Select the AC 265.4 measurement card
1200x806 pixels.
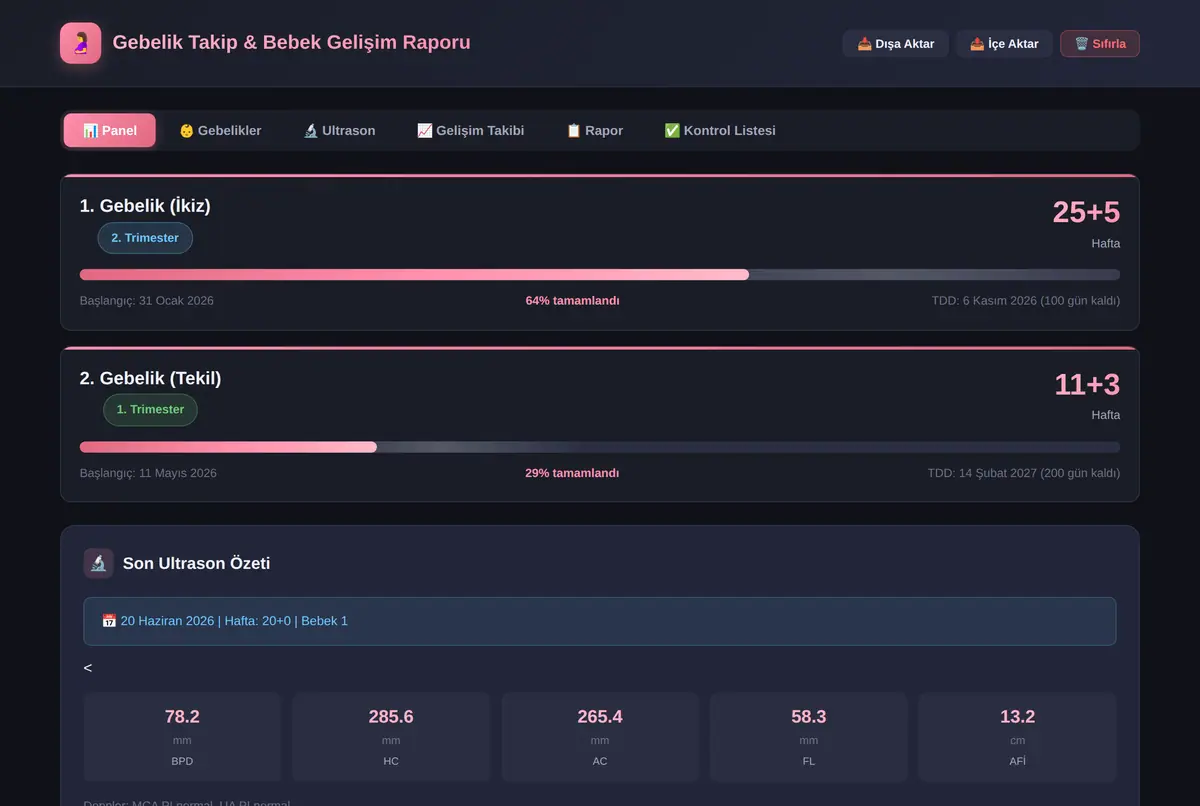pyautogui.click(x=600, y=737)
